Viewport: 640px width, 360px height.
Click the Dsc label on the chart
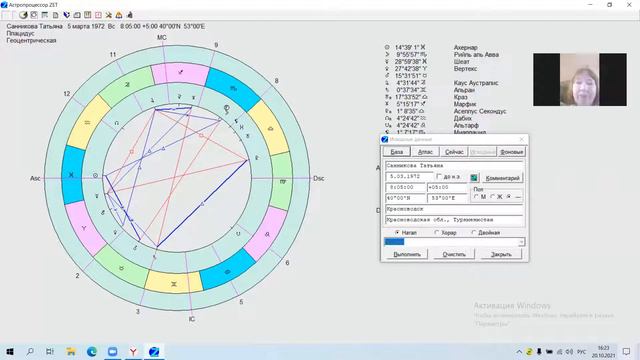pyautogui.click(x=318, y=178)
